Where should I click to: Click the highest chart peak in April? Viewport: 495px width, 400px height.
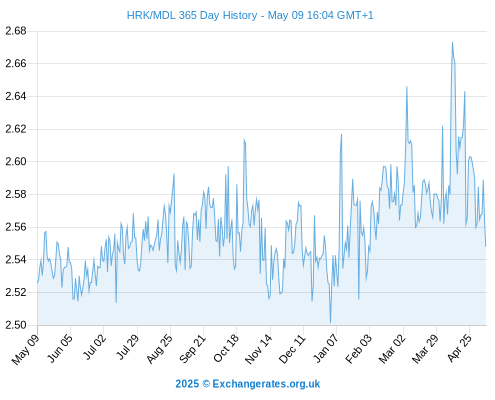(452, 43)
